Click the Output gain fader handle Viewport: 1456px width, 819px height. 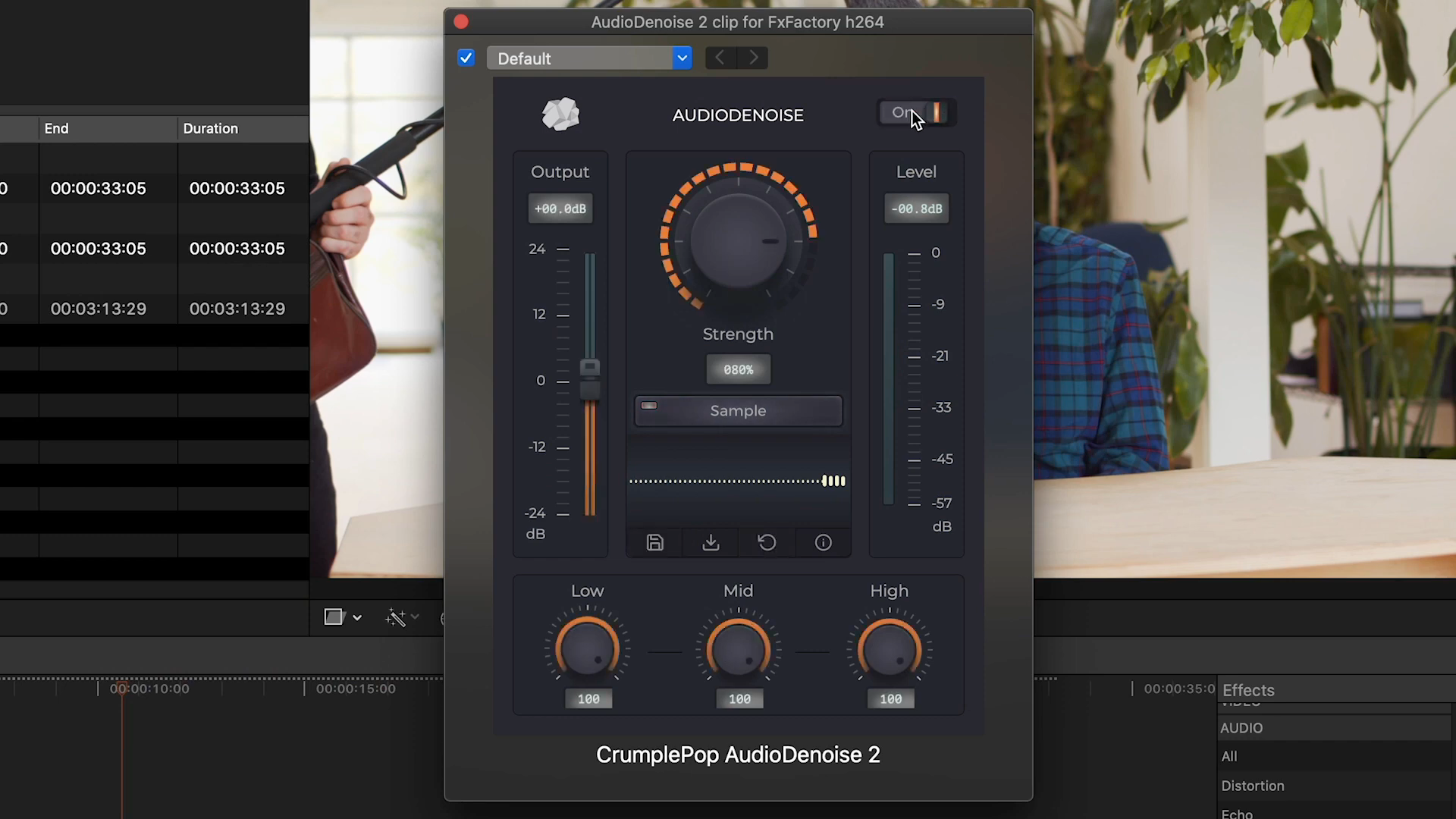click(590, 379)
